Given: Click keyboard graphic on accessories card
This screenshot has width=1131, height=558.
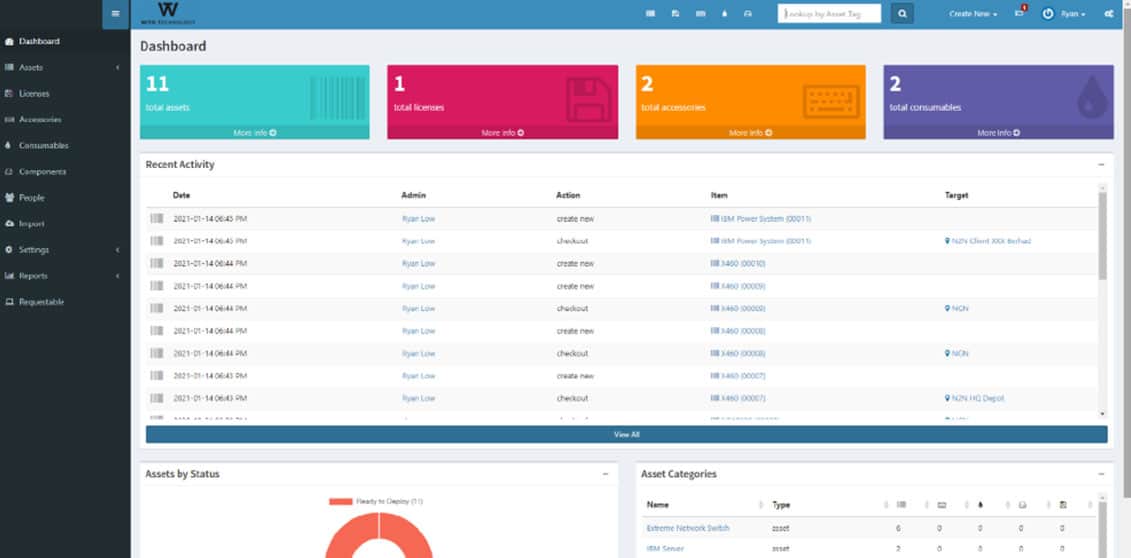Looking at the screenshot, I should click(831, 101).
